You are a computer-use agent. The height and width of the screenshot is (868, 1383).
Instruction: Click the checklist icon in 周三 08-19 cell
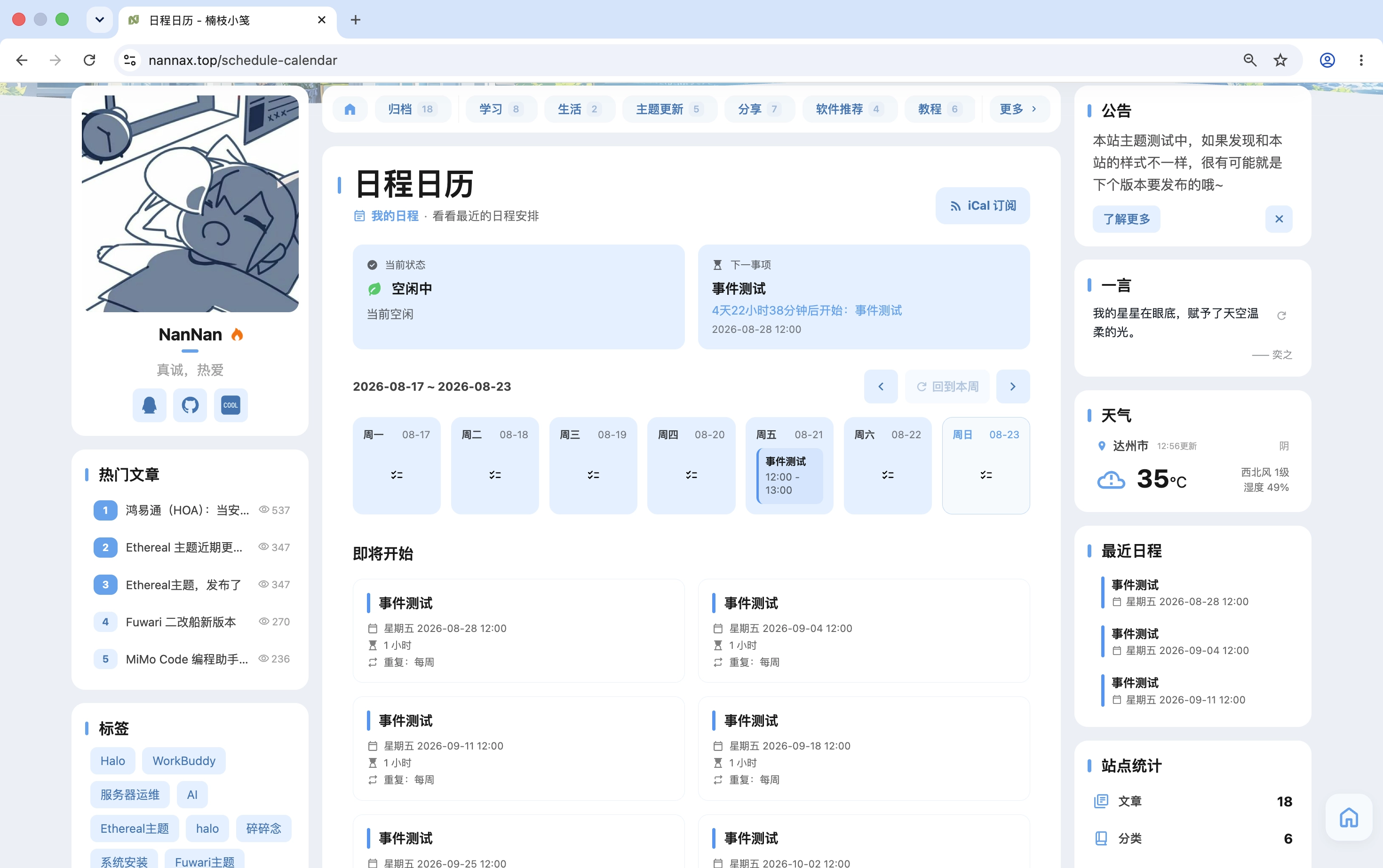pyautogui.click(x=593, y=475)
